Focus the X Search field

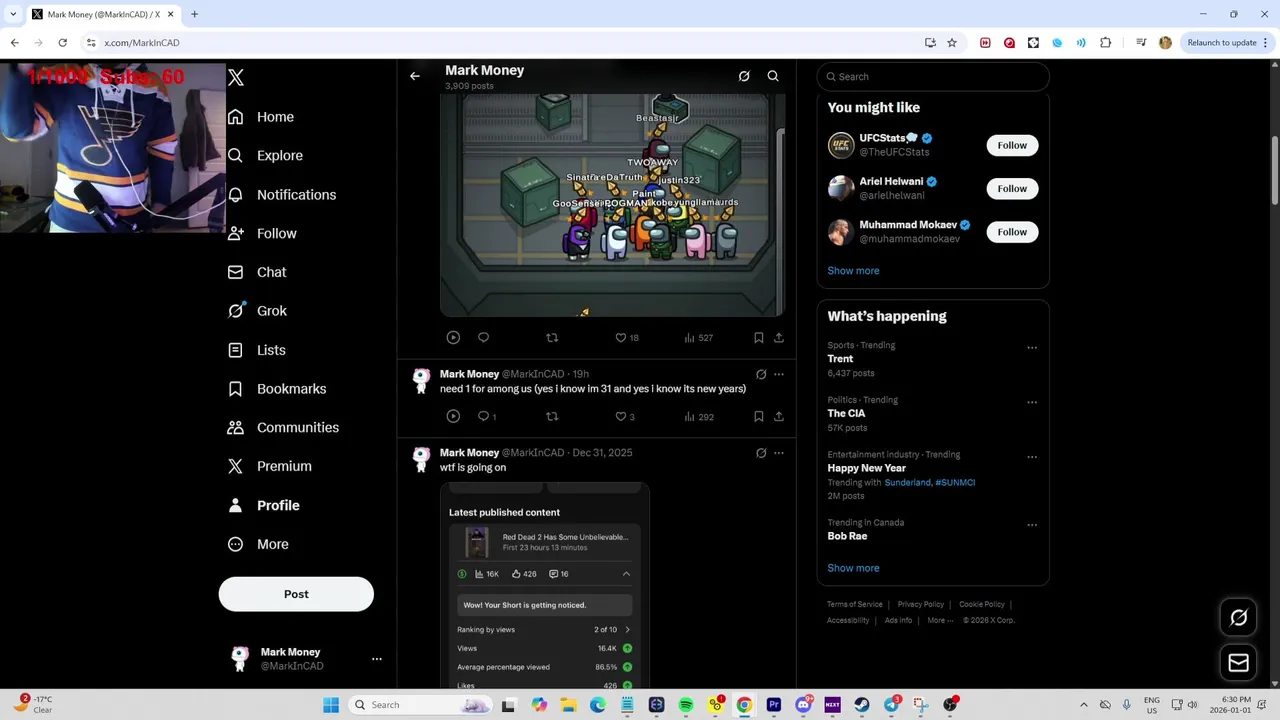click(933, 77)
